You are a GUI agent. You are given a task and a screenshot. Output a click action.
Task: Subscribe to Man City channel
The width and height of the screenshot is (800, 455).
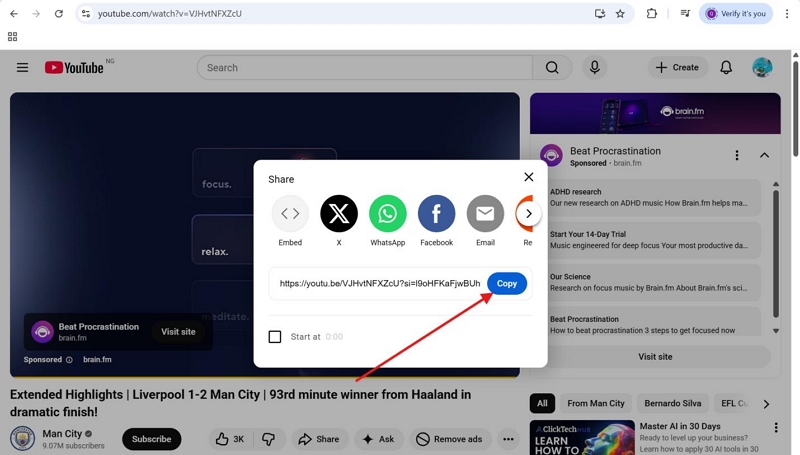[152, 439]
